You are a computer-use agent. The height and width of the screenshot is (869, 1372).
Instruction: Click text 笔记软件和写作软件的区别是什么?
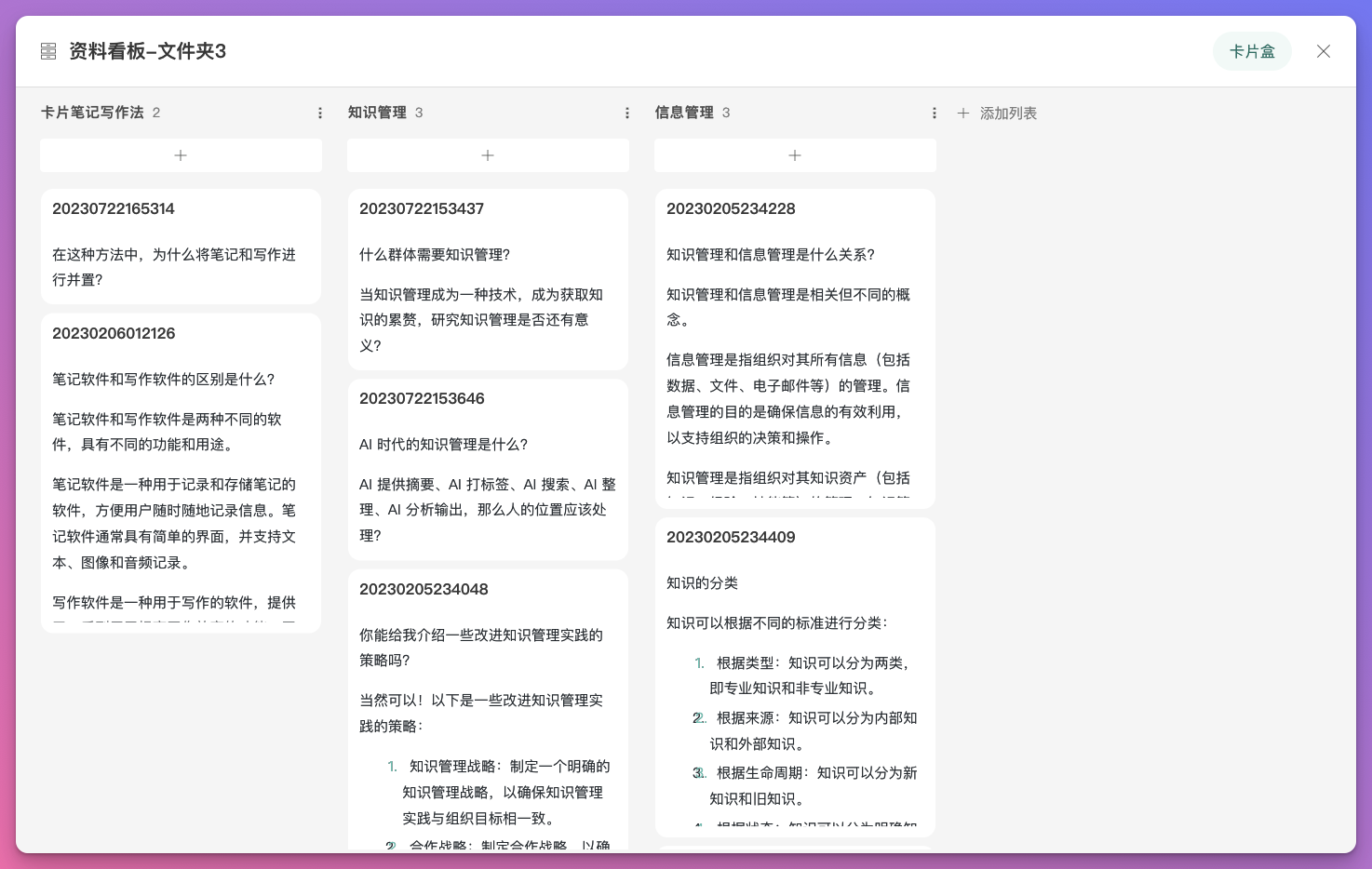point(164,379)
